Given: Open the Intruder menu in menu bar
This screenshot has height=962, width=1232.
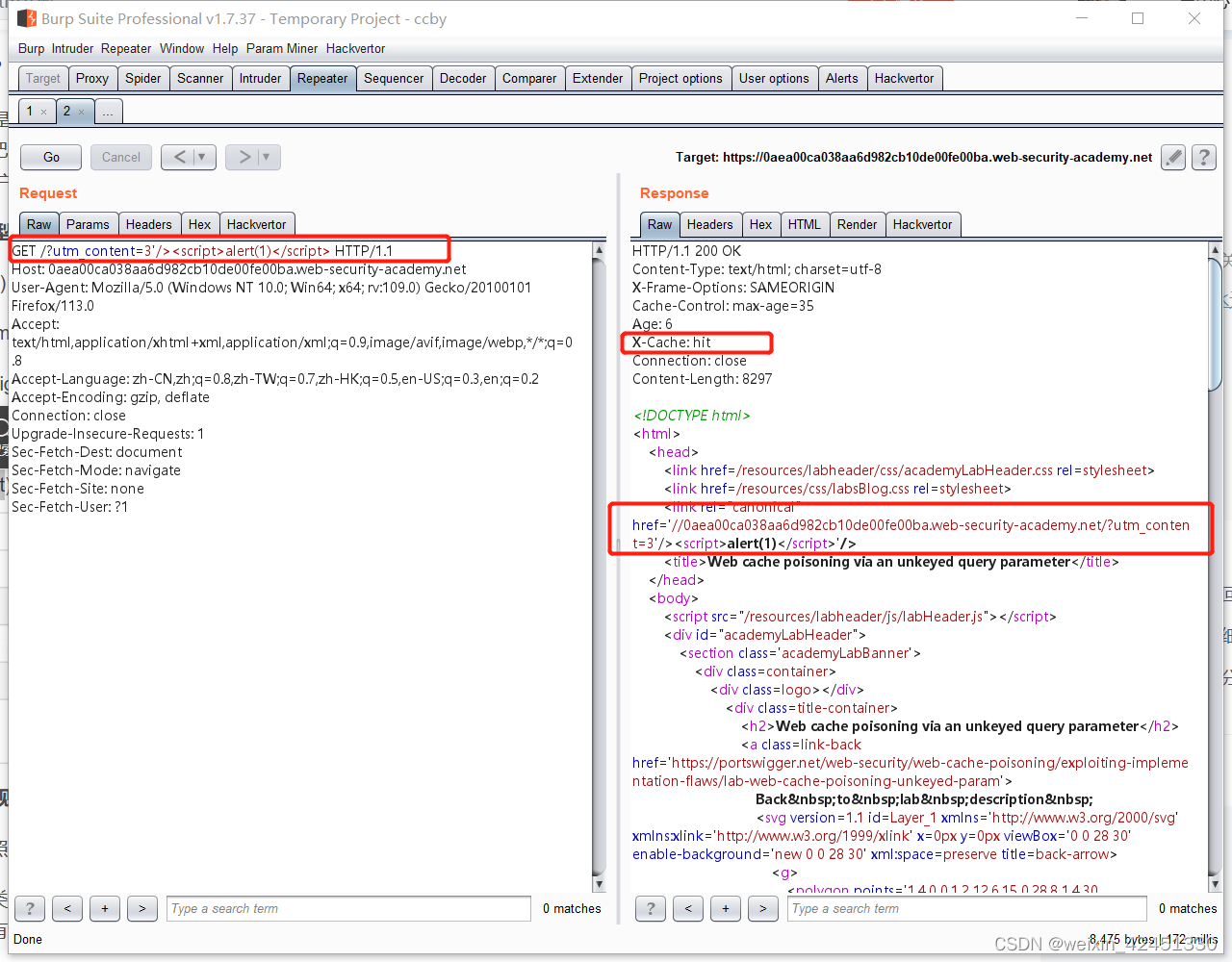Looking at the screenshot, I should [x=73, y=48].
